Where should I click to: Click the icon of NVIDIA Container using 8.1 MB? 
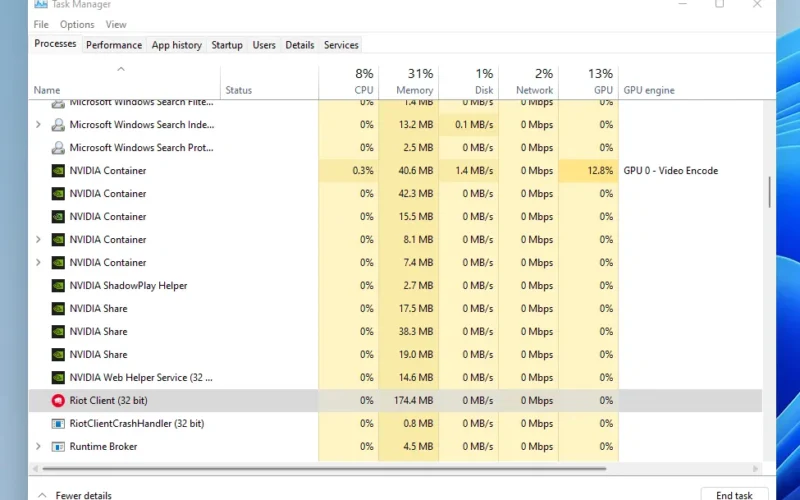click(58, 240)
